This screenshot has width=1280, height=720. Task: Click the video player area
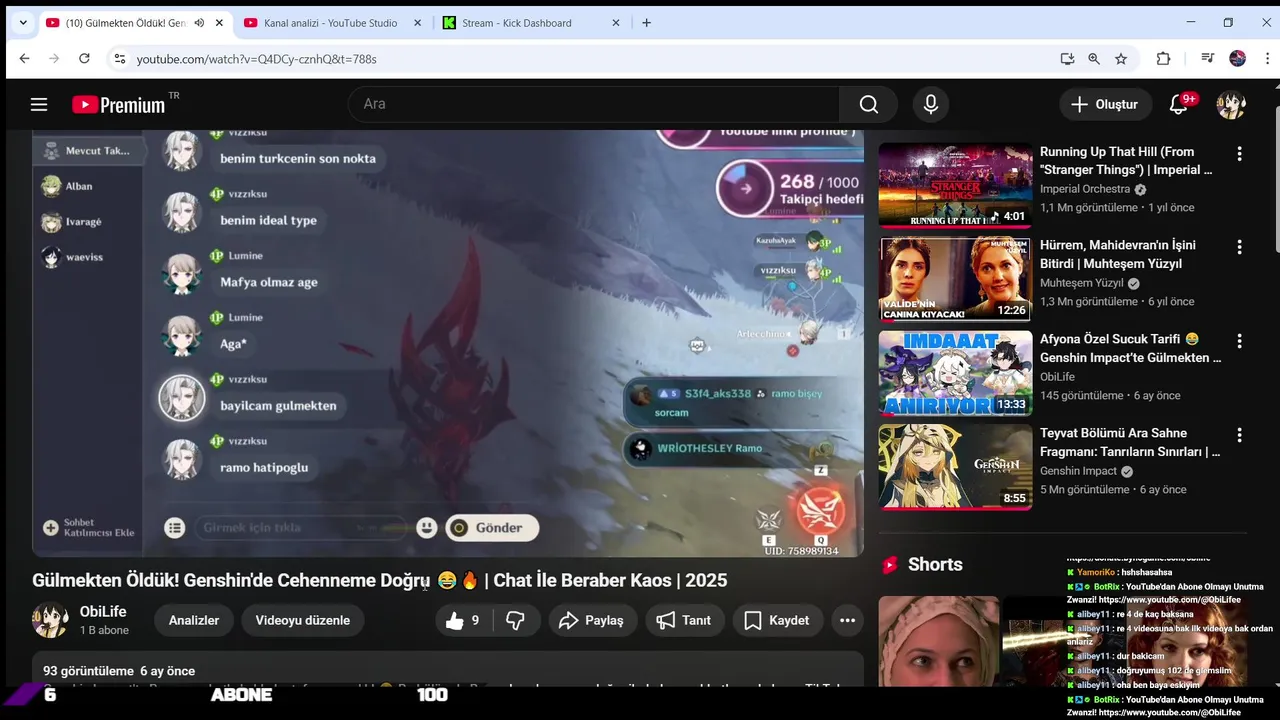pos(448,343)
